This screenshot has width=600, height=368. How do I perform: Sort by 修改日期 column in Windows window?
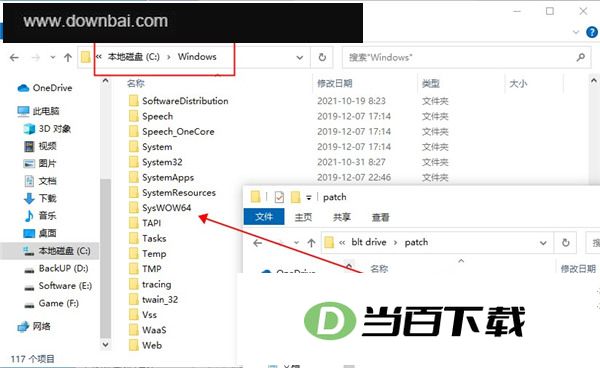(334, 83)
